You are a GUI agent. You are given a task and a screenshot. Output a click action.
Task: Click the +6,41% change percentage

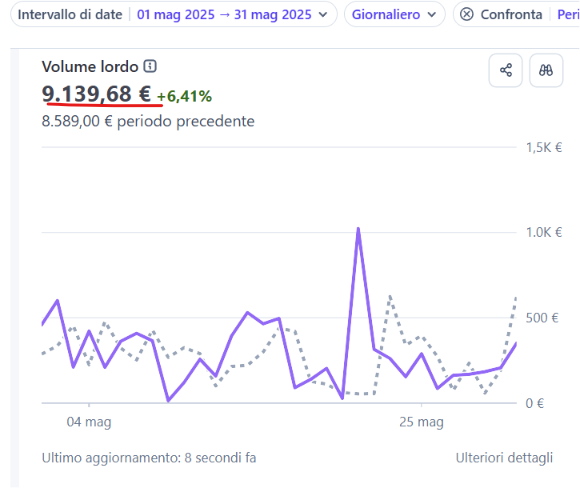tap(184, 96)
